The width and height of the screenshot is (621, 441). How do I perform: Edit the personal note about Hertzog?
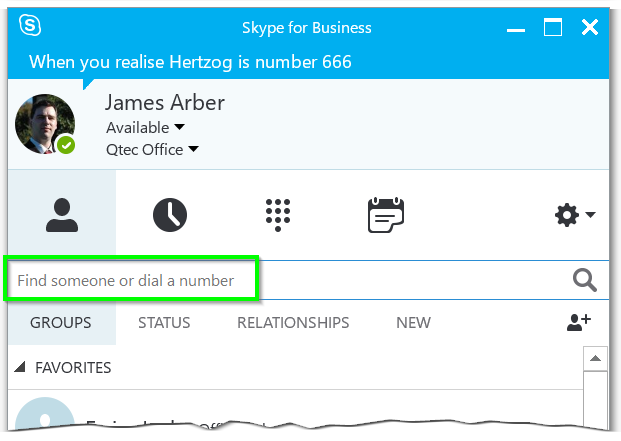tap(190, 62)
